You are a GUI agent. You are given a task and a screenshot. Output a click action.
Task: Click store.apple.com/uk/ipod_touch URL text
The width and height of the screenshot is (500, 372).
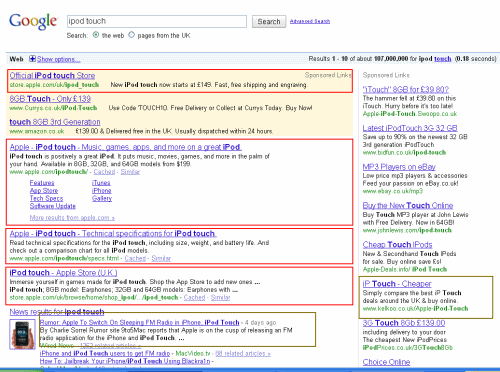click(54, 85)
